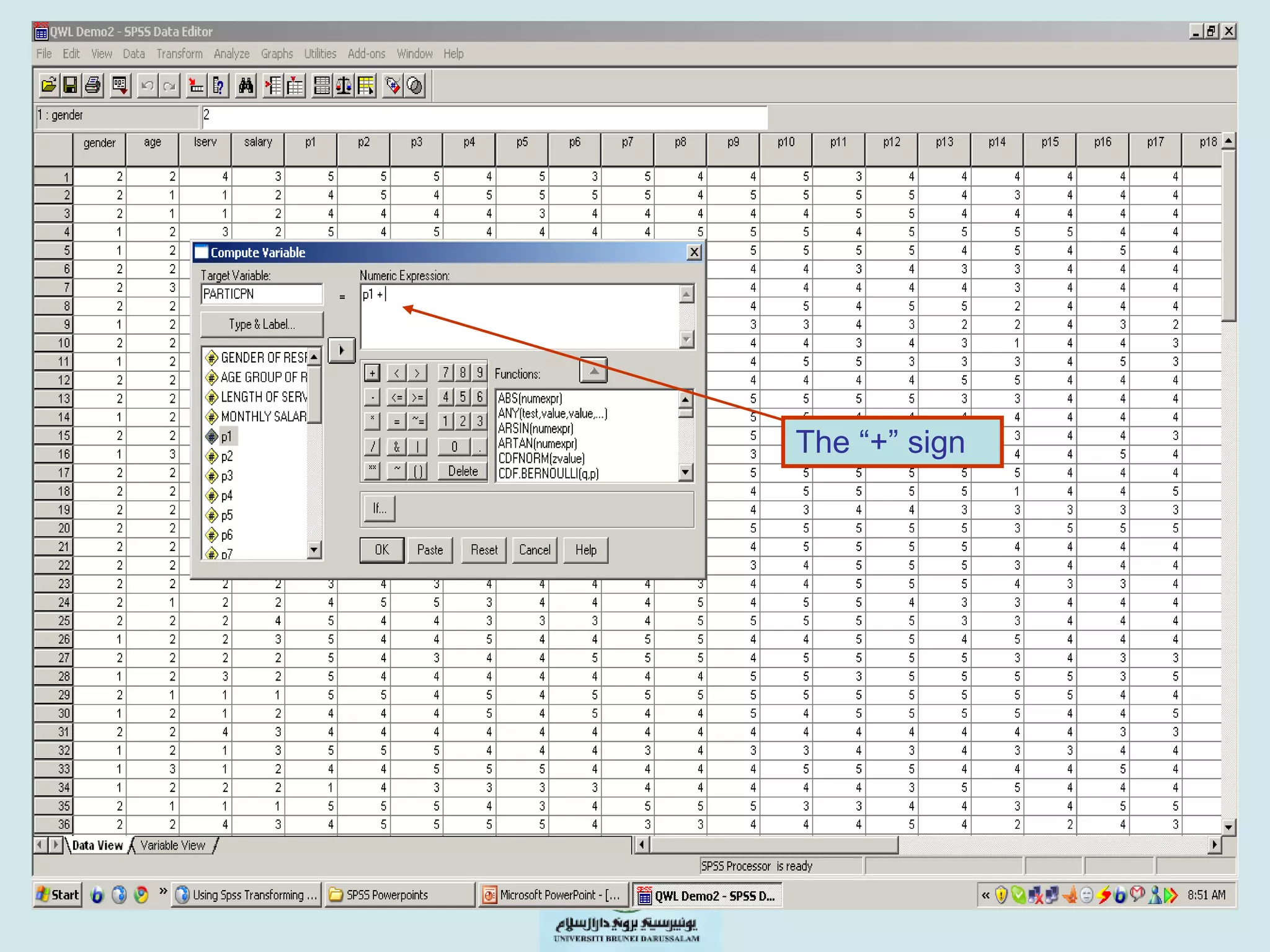Image resolution: width=1270 pixels, height=952 pixels.
Task: Close the Compute Variable dialog
Action: 694,252
